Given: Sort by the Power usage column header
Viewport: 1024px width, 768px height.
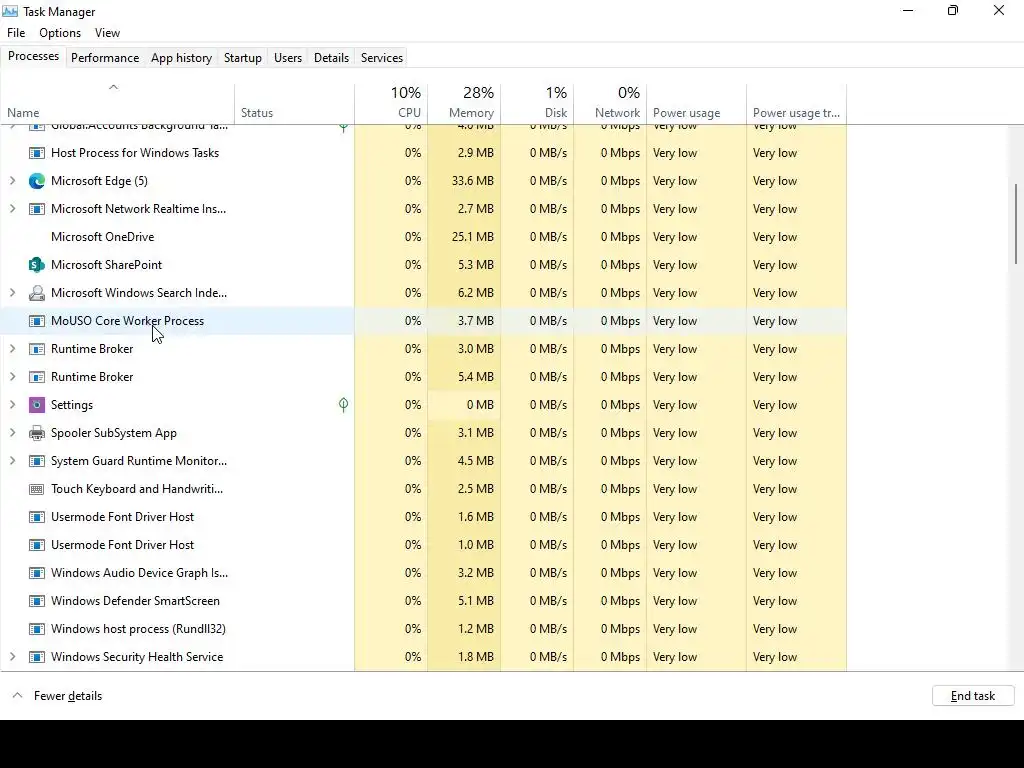Looking at the screenshot, I should pos(697,103).
